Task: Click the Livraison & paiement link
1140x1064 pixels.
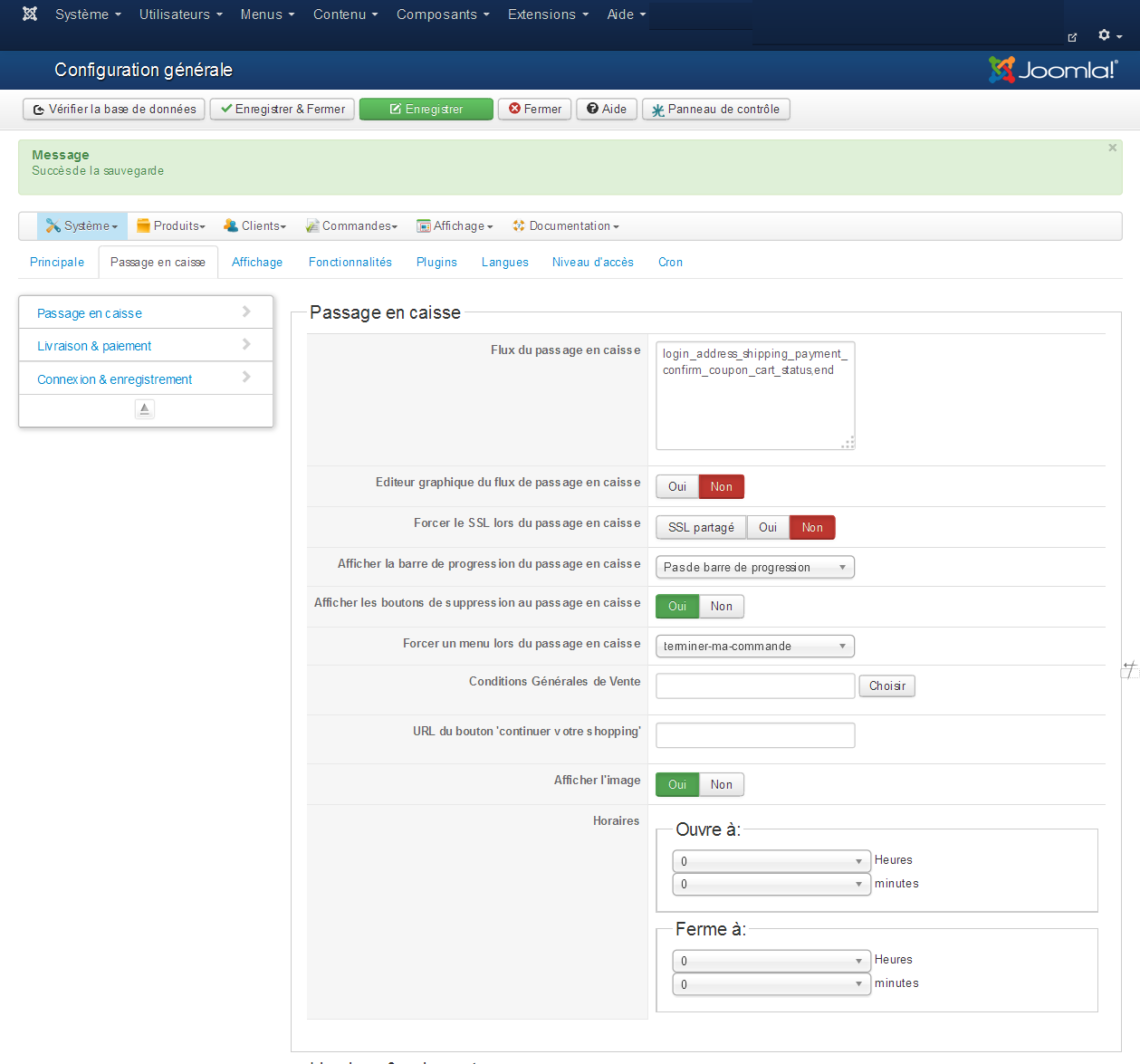Action: (94, 346)
